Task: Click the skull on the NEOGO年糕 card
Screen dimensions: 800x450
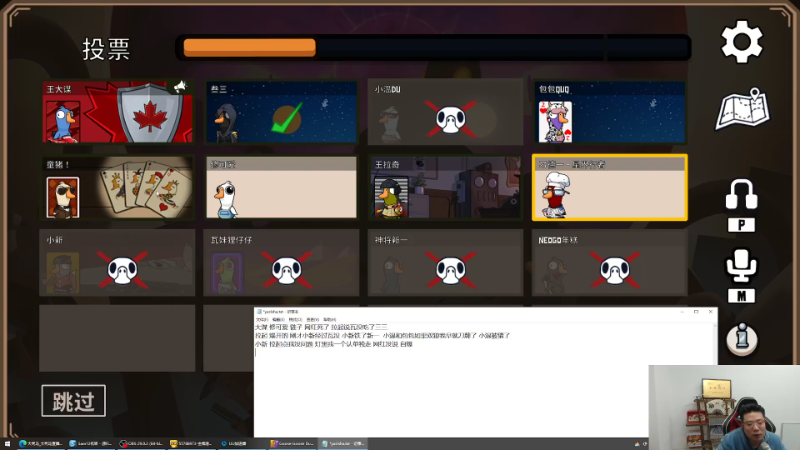Action: point(615,270)
